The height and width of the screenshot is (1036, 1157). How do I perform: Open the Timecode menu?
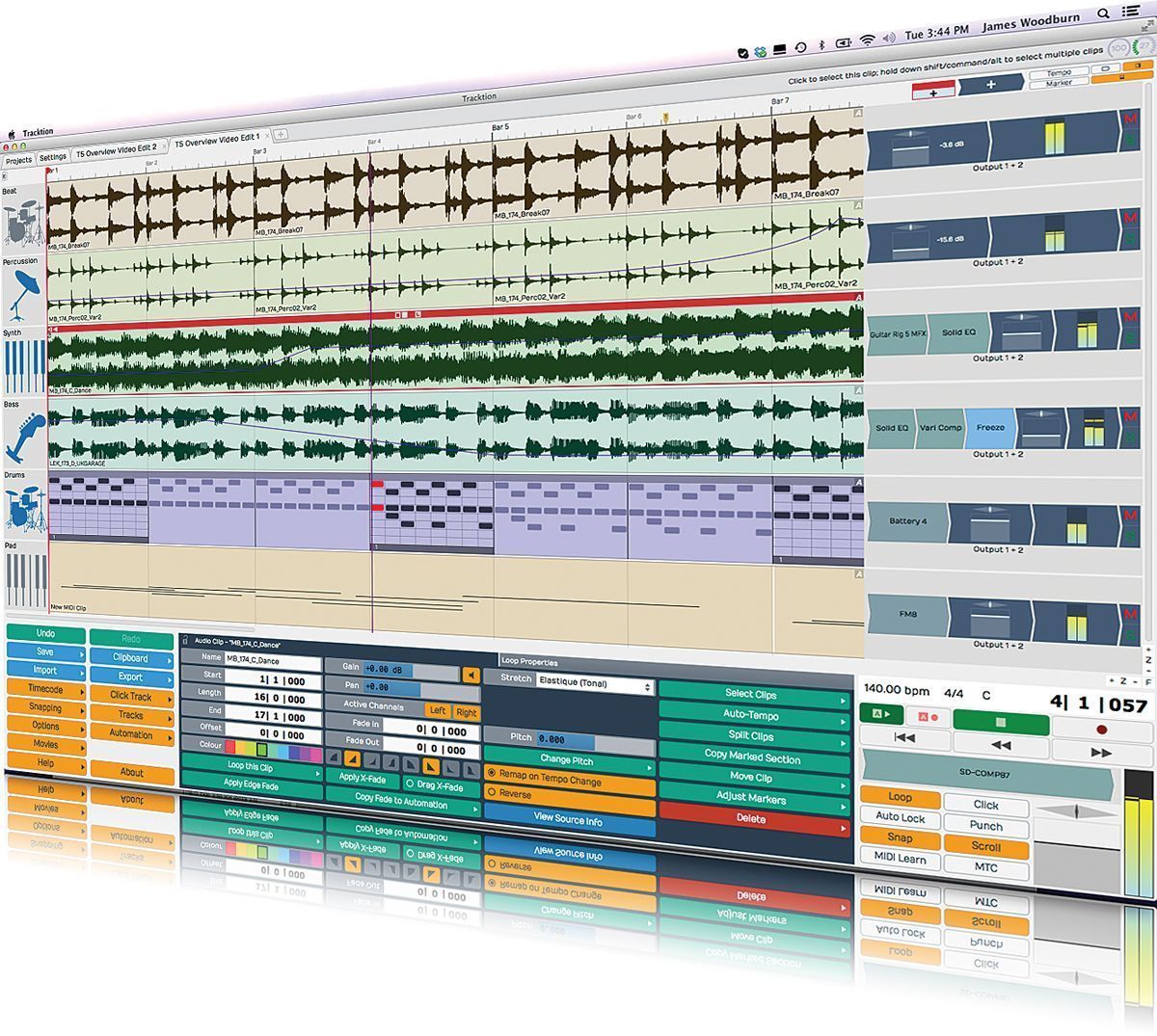[x=45, y=689]
